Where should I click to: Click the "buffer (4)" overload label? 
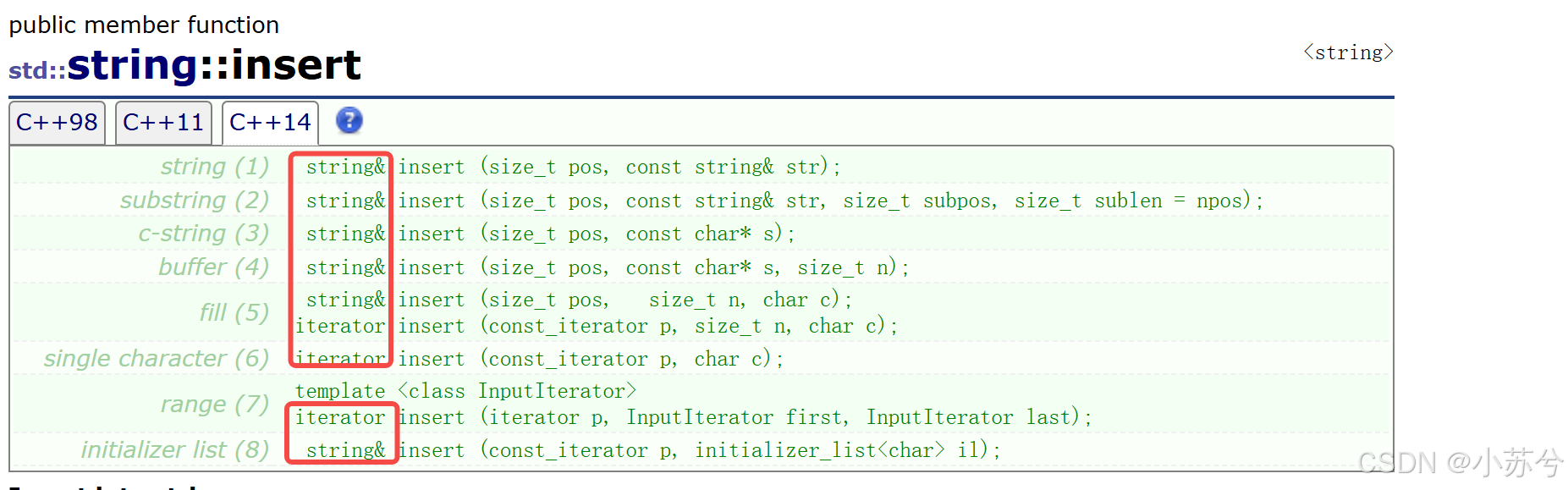(x=213, y=267)
